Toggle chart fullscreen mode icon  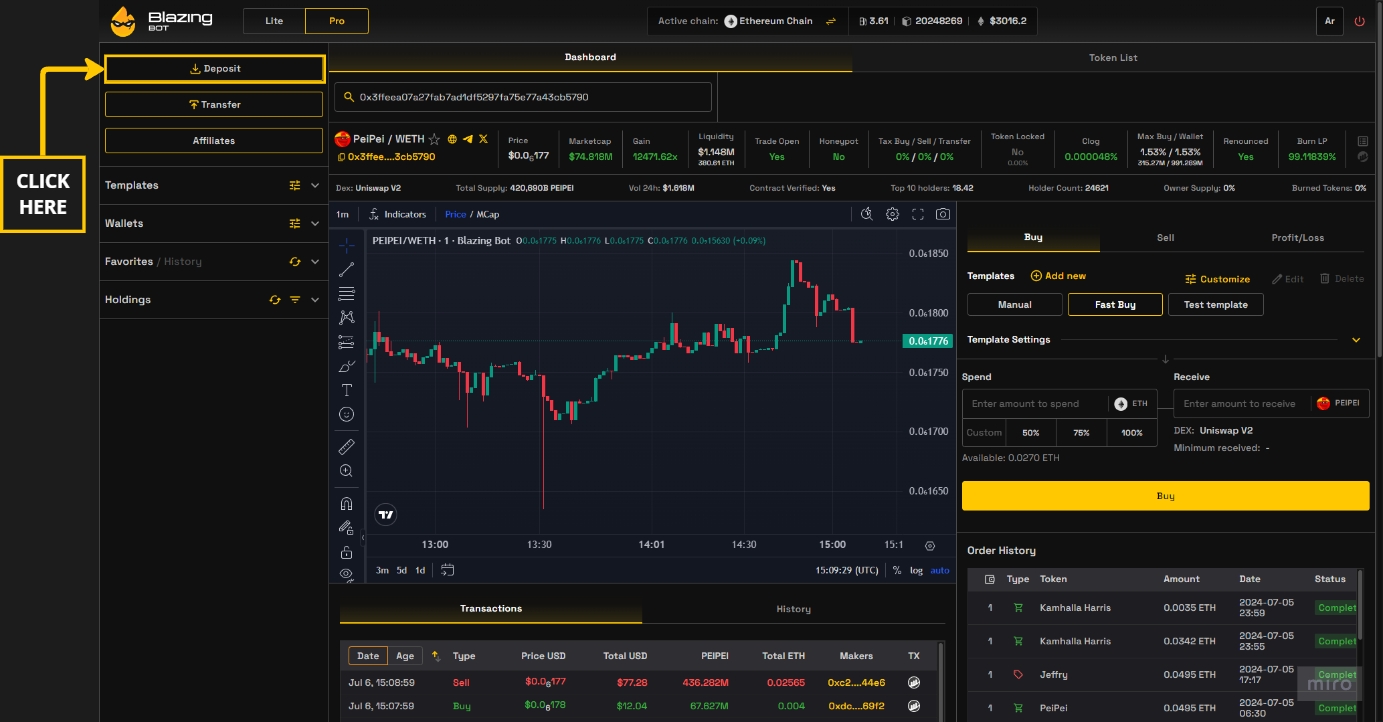[x=918, y=214]
